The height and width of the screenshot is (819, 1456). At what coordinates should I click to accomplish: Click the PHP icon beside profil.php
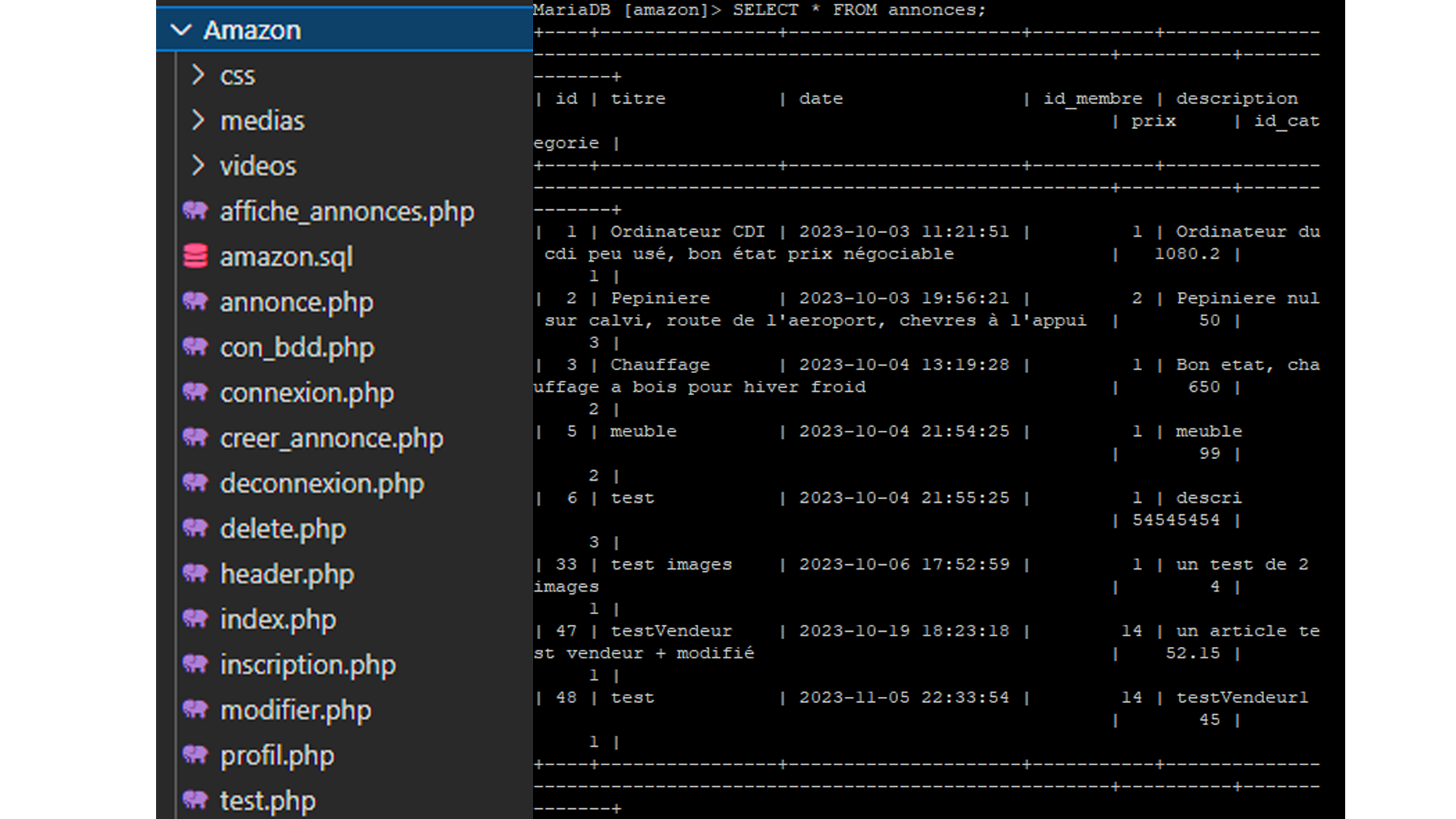click(x=196, y=755)
